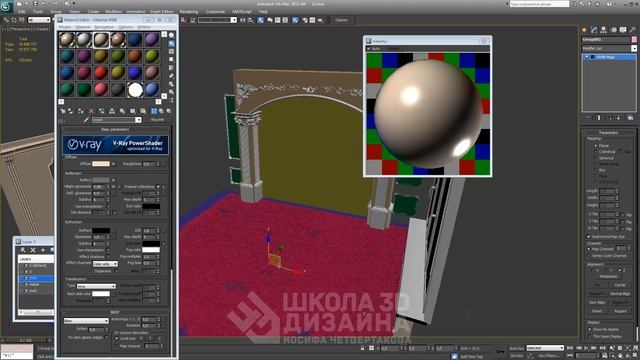Click VRayMtl material type button
The width and height of the screenshot is (640, 360).
pyautogui.click(x=157, y=120)
